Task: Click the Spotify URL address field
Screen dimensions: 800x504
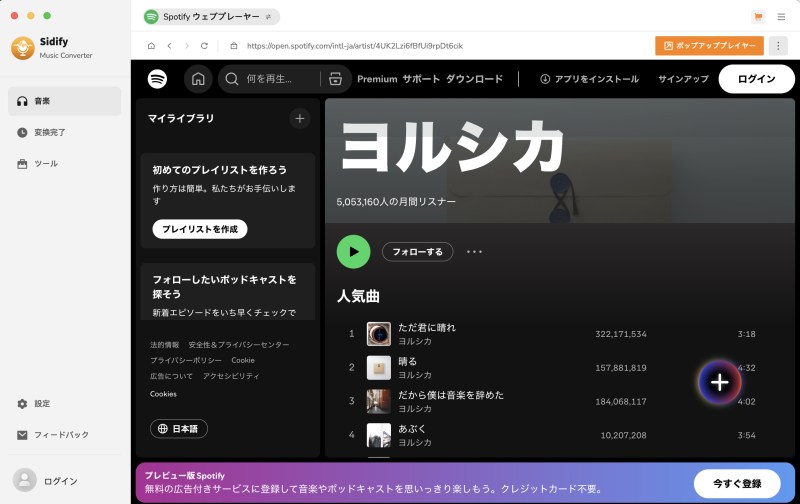Action: [355, 46]
